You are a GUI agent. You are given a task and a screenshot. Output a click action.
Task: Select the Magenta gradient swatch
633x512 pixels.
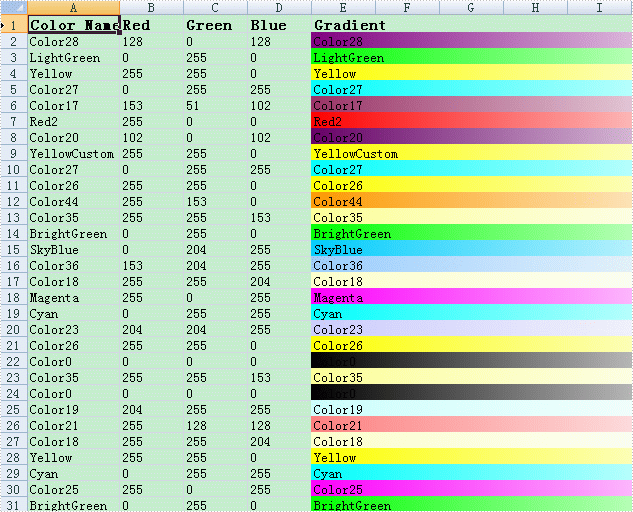click(x=470, y=298)
